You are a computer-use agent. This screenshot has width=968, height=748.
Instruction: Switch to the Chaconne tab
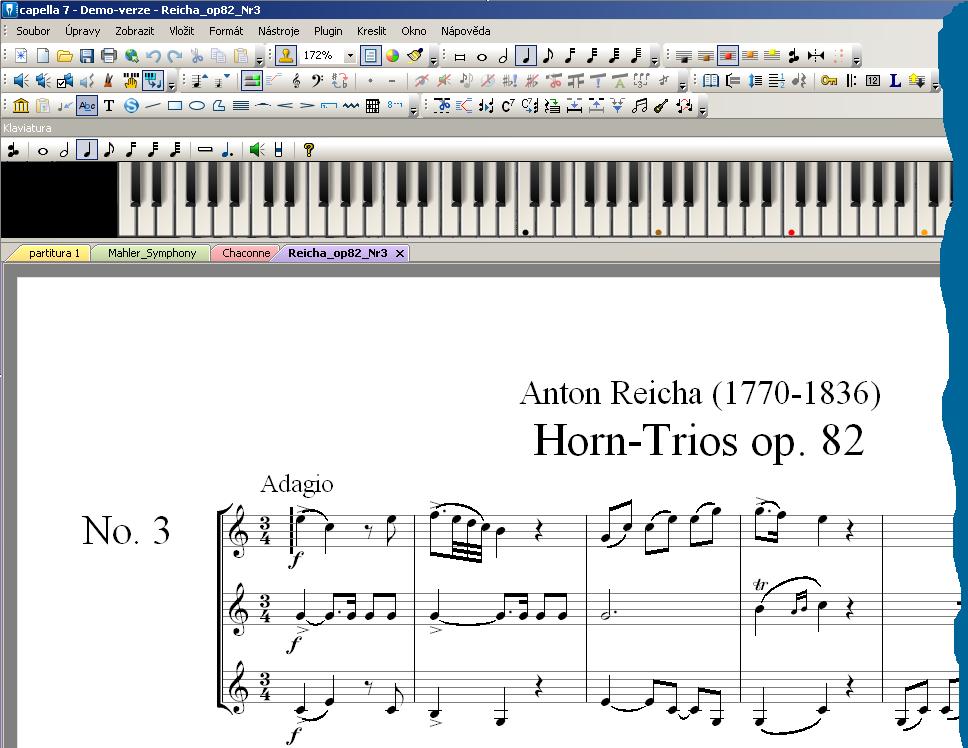click(246, 253)
